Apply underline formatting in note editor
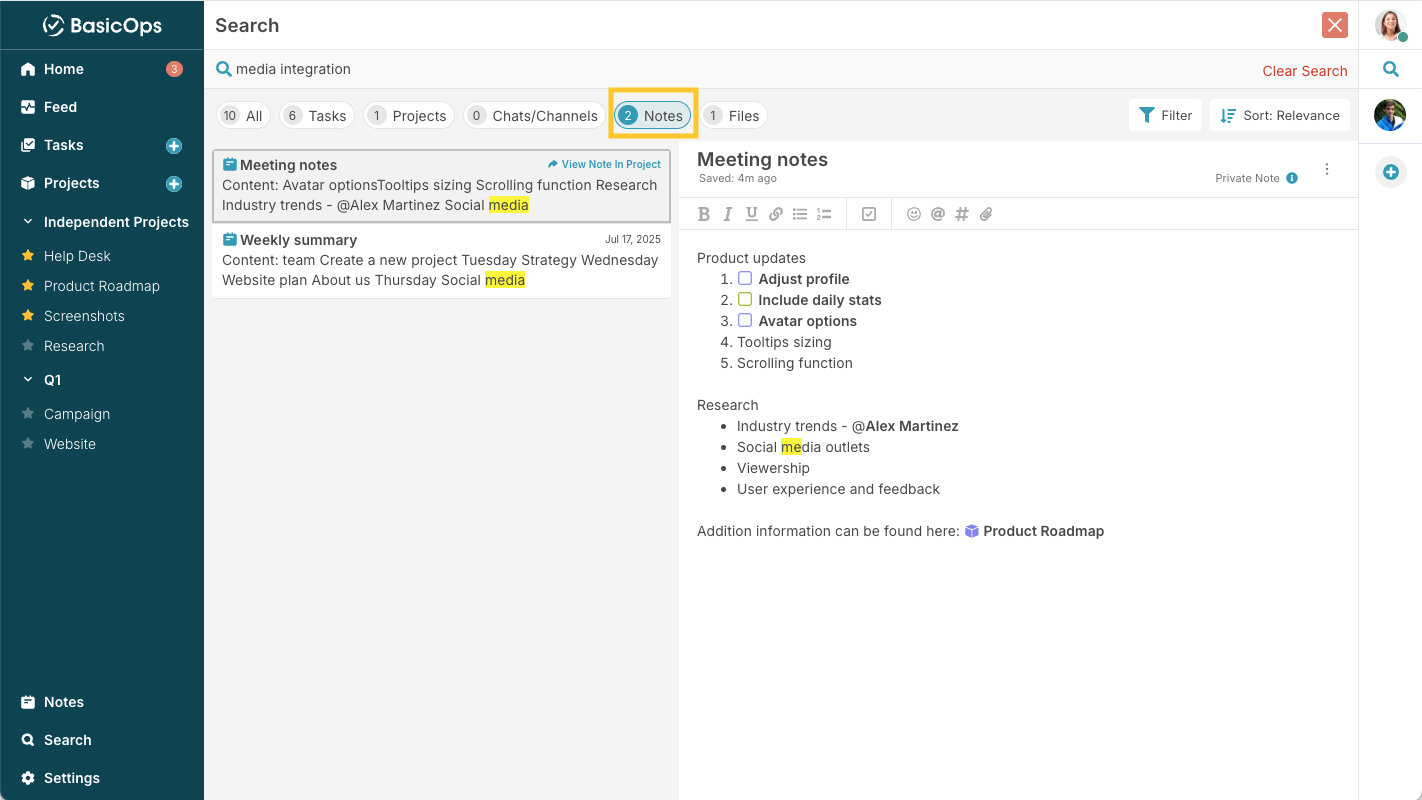Image resolution: width=1422 pixels, height=800 pixels. pos(752,214)
